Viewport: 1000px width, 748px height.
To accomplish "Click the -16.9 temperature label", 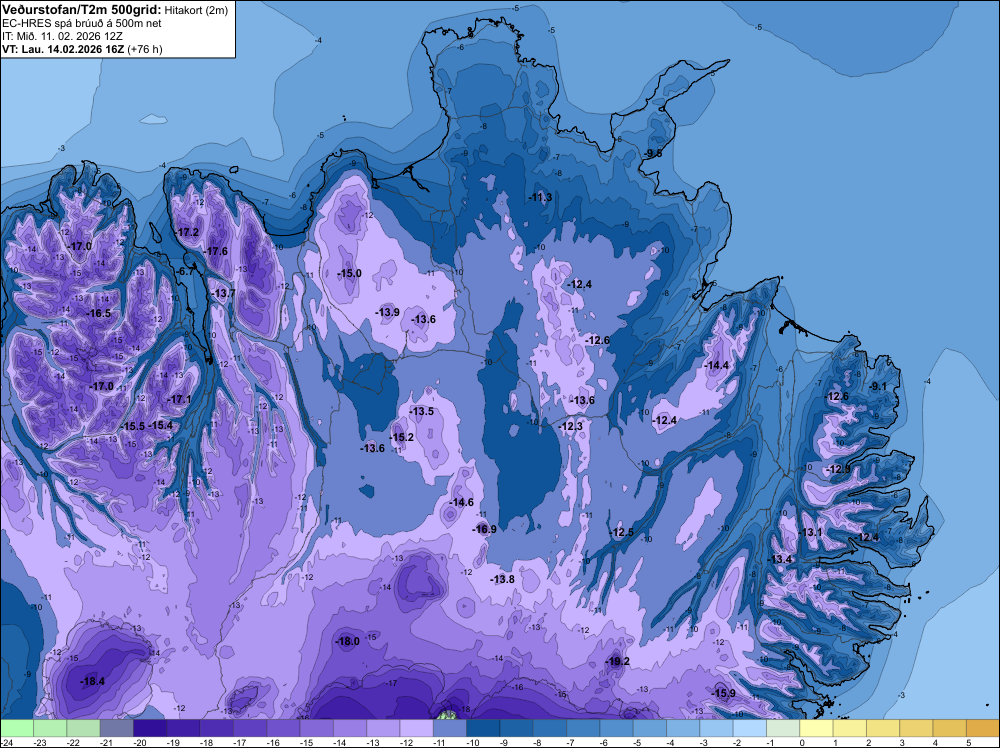I will [x=485, y=529].
